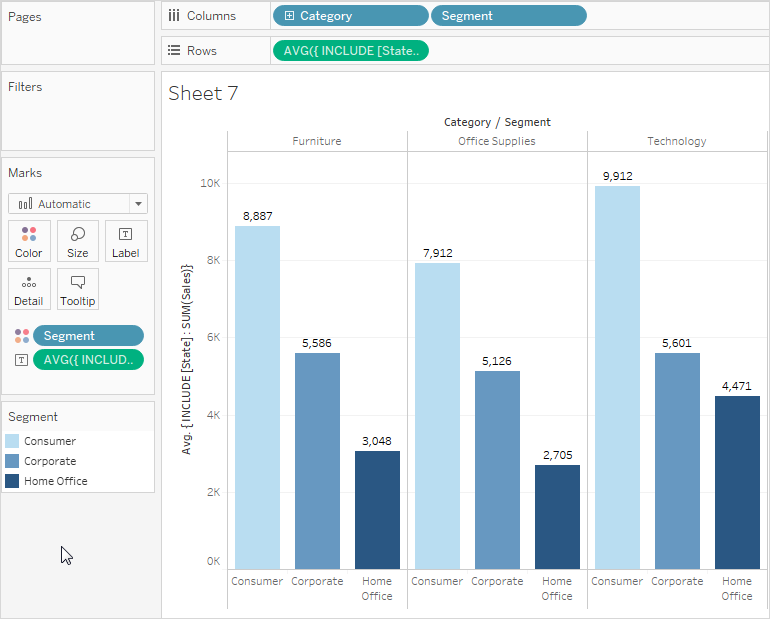This screenshot has width=770, height=619.
Task: Open the mark type Automatic dropdown arrow
Action: [x=138, y=204]
